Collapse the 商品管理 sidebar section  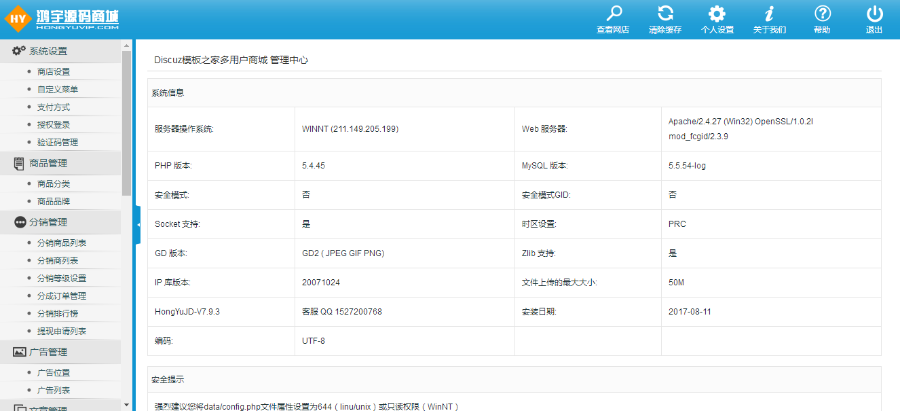point(60,163)
